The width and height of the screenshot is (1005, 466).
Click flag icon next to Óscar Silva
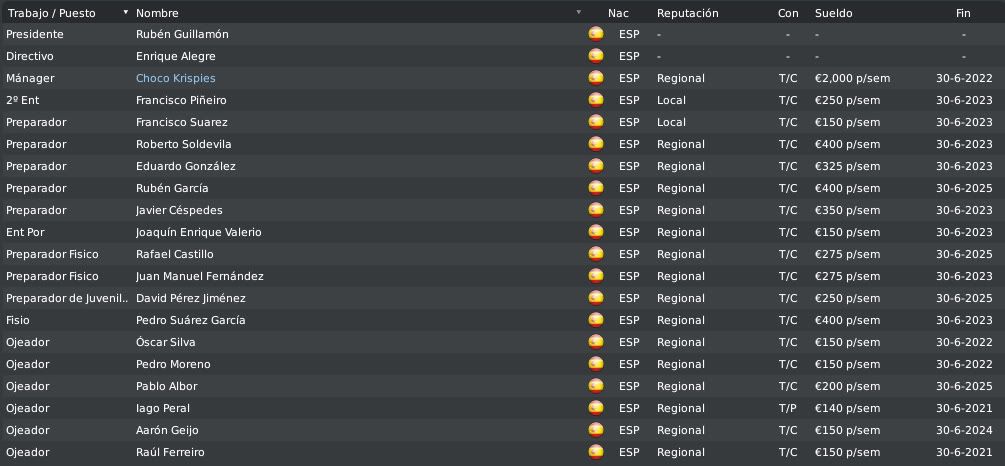[x=596, y=342]
